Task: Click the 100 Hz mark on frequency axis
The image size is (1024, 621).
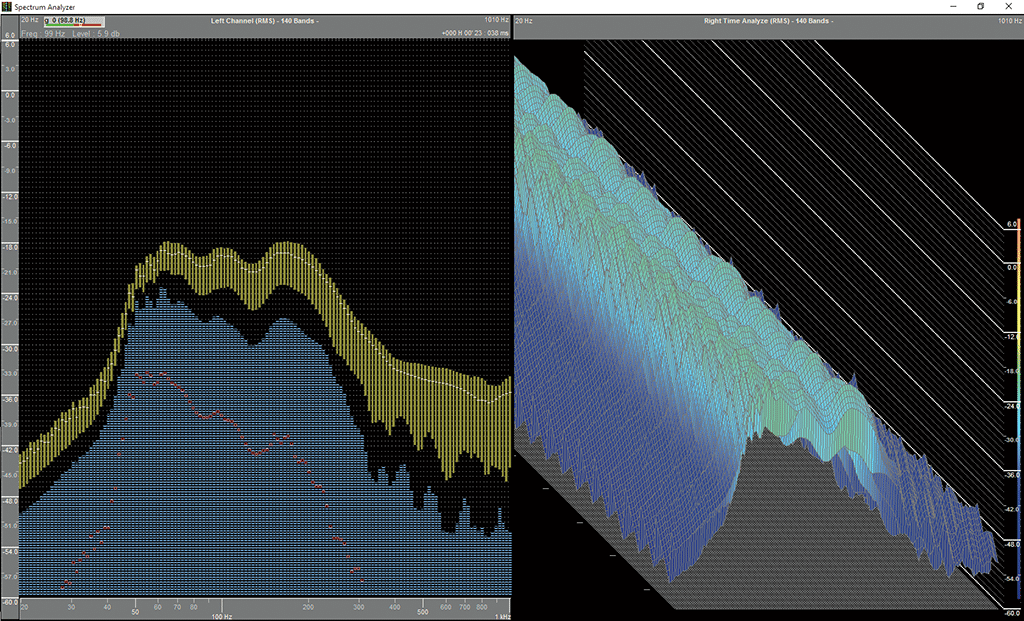Action: click(221, 615)
